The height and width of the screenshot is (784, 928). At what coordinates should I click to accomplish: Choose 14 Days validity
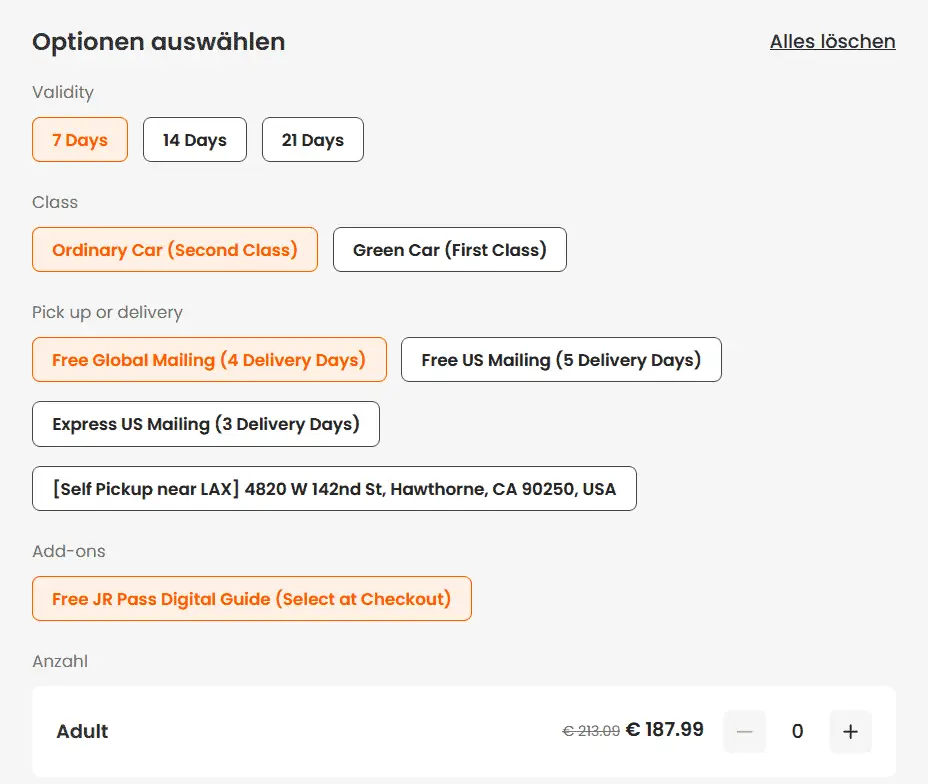click(195, 140)
